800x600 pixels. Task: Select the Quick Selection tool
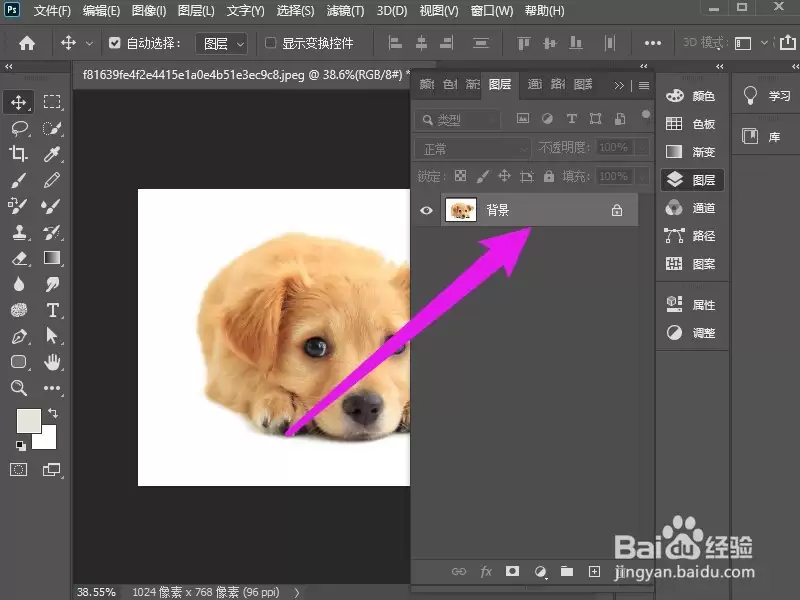pos(52,128)
